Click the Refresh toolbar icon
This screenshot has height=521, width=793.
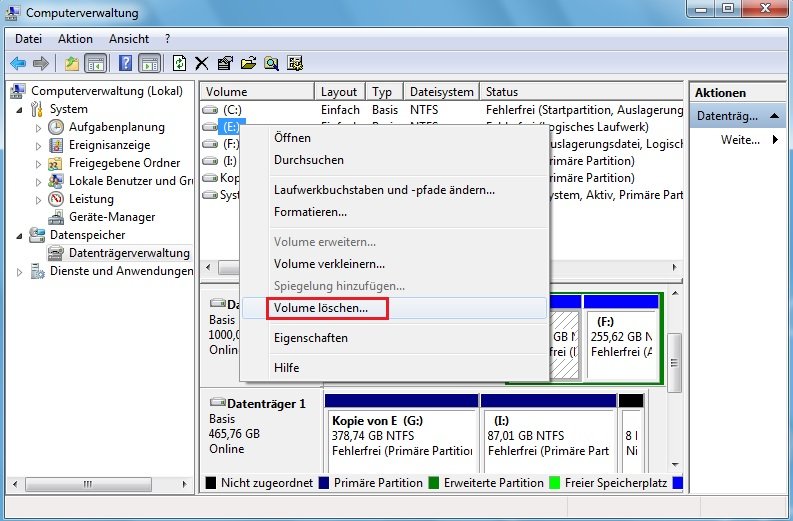[179, 63]
